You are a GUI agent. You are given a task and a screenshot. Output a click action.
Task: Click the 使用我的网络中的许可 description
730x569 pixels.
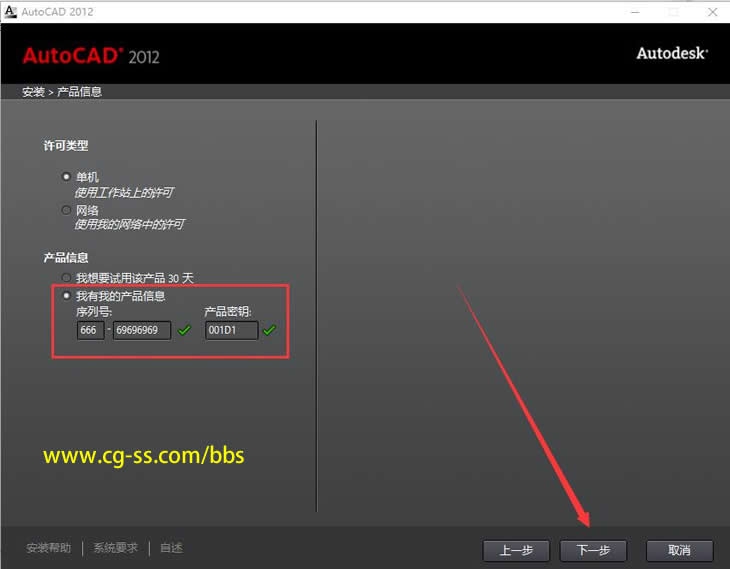(x=129, y=225)
